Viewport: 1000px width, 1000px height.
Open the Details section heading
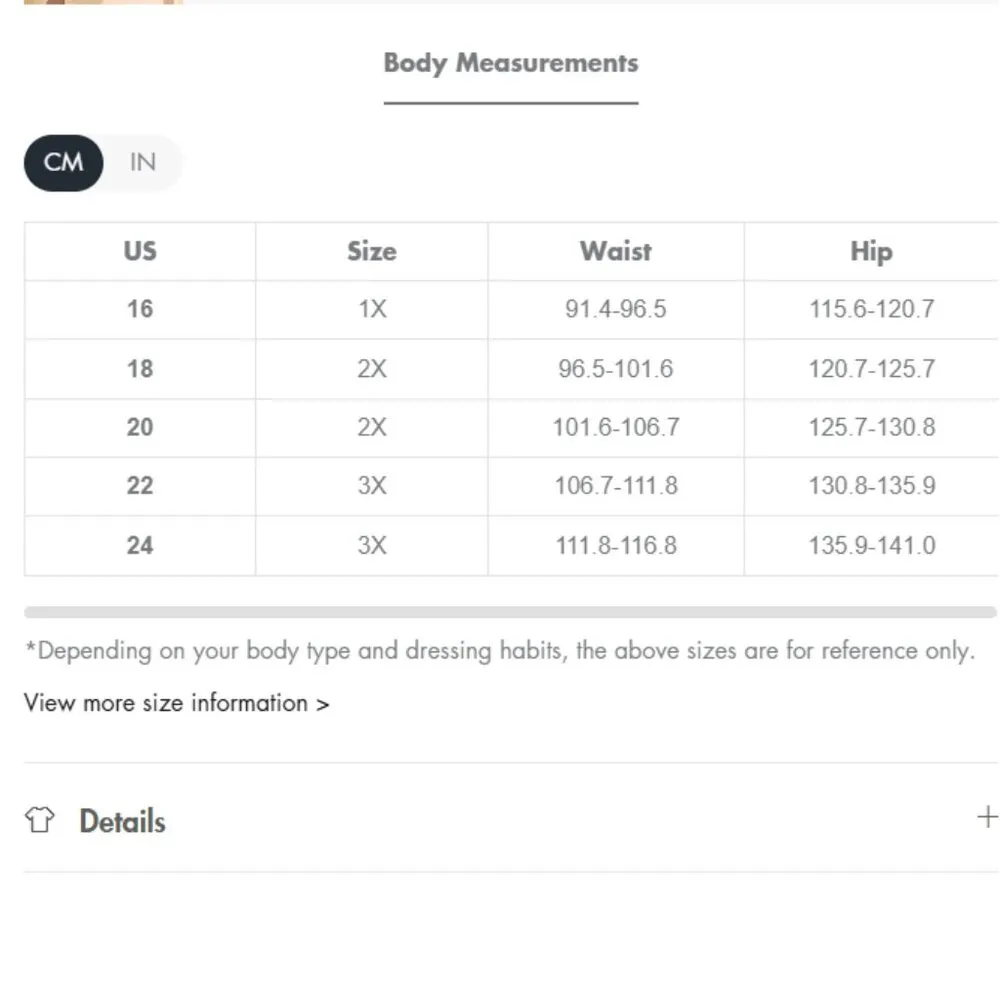tap(122, 821)
